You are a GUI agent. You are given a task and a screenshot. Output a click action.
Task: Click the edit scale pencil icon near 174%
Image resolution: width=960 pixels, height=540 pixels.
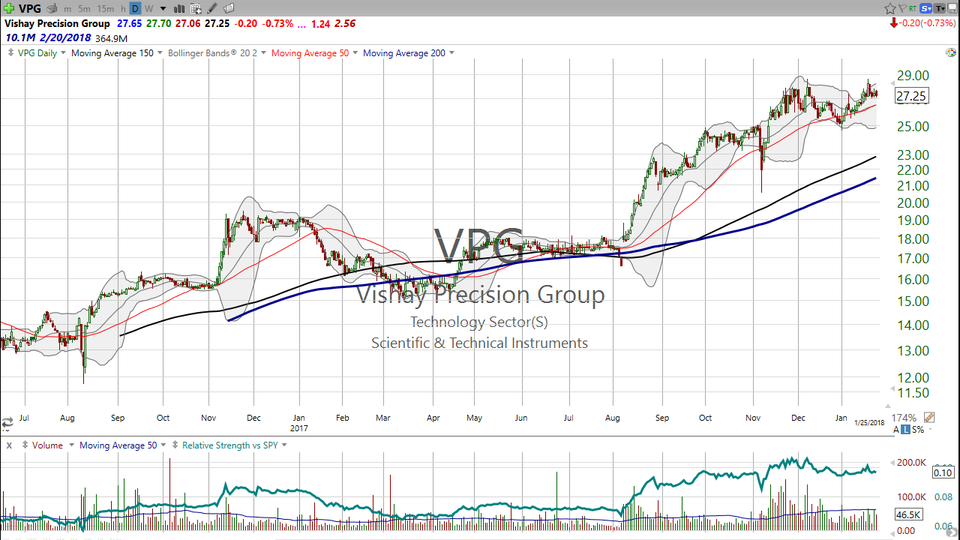[x=929, y=418]
